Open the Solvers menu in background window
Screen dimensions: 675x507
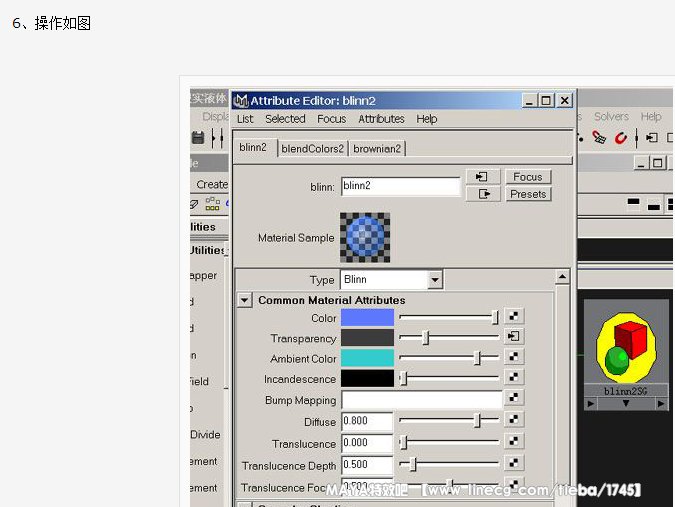(x=611, y=116)
